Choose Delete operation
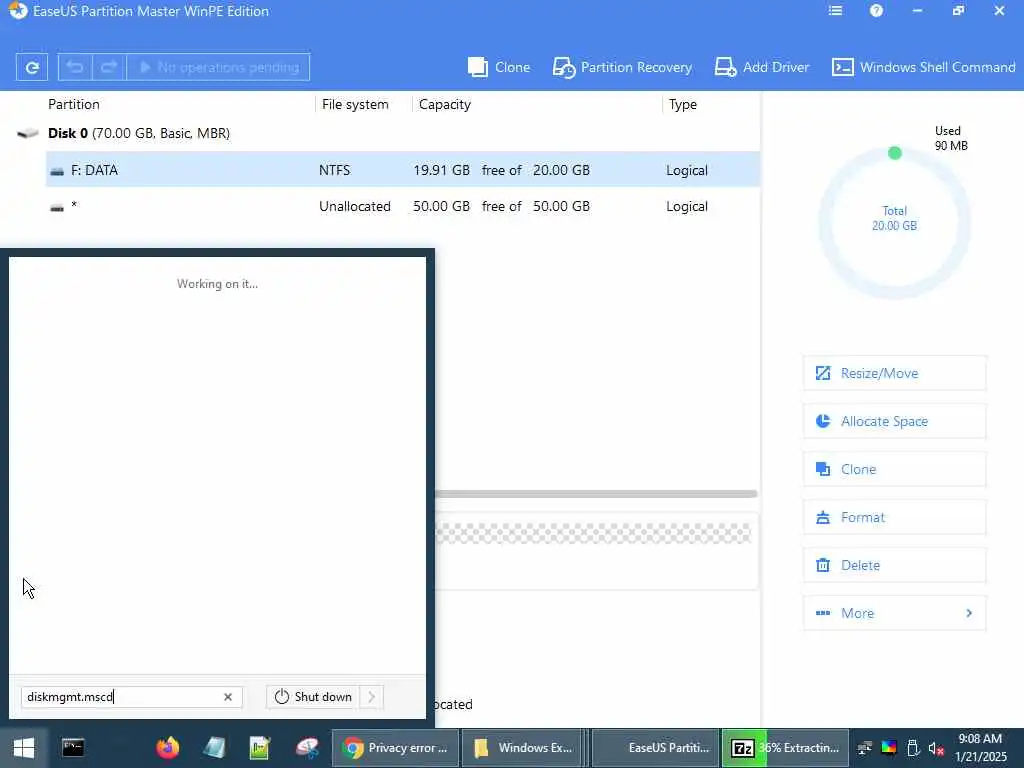The width and height of the screenshot is (1024, 768). pos(894,565)
